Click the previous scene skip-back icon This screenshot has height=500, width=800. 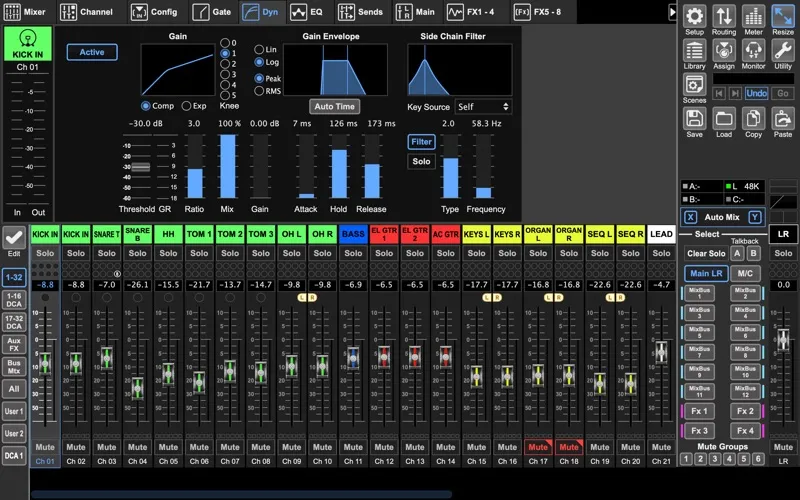point(719,93)
